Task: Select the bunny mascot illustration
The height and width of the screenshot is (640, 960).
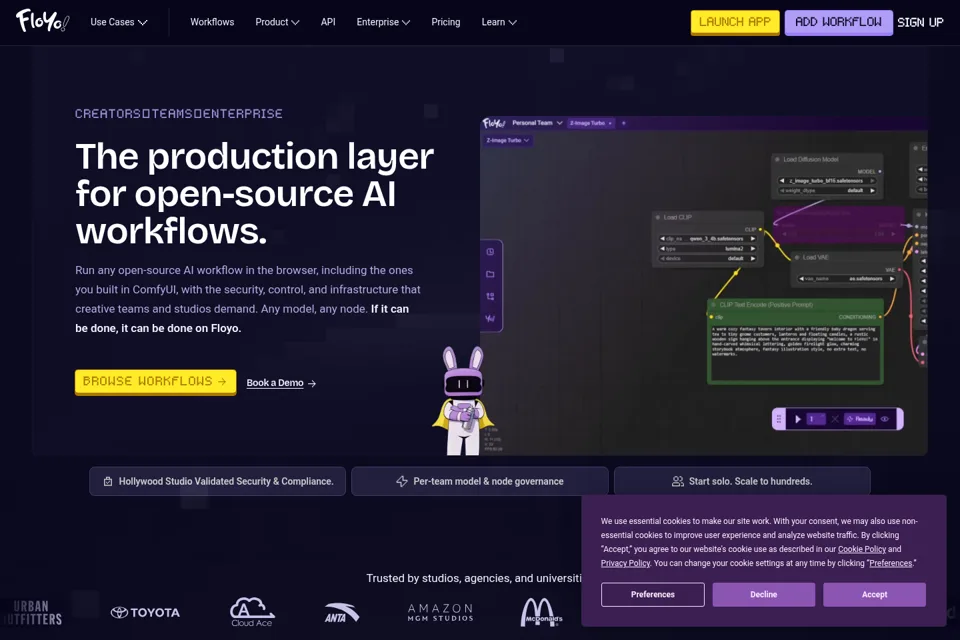Action: 463,401
